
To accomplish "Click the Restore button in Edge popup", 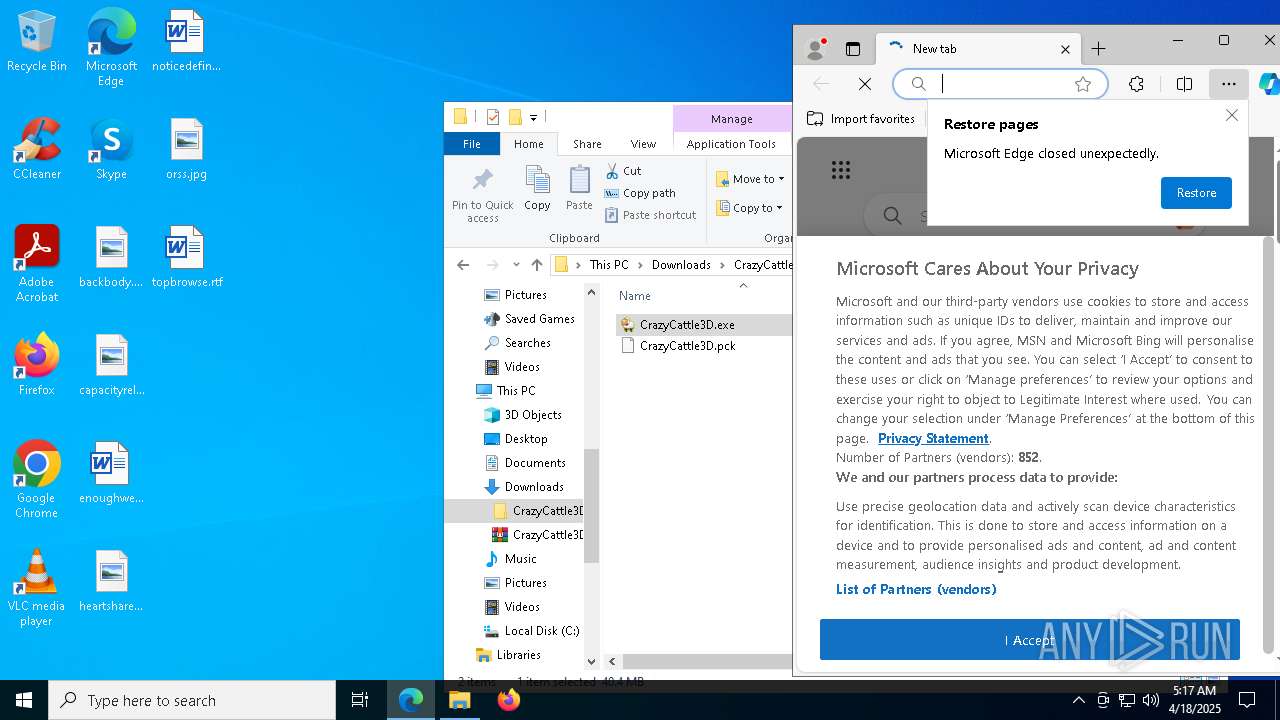I will [1196, 193].
